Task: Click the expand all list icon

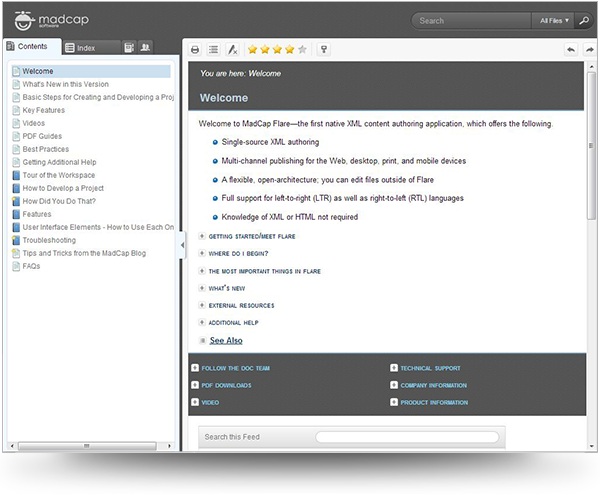Action: pyautogui.click(x=214, y=50)
